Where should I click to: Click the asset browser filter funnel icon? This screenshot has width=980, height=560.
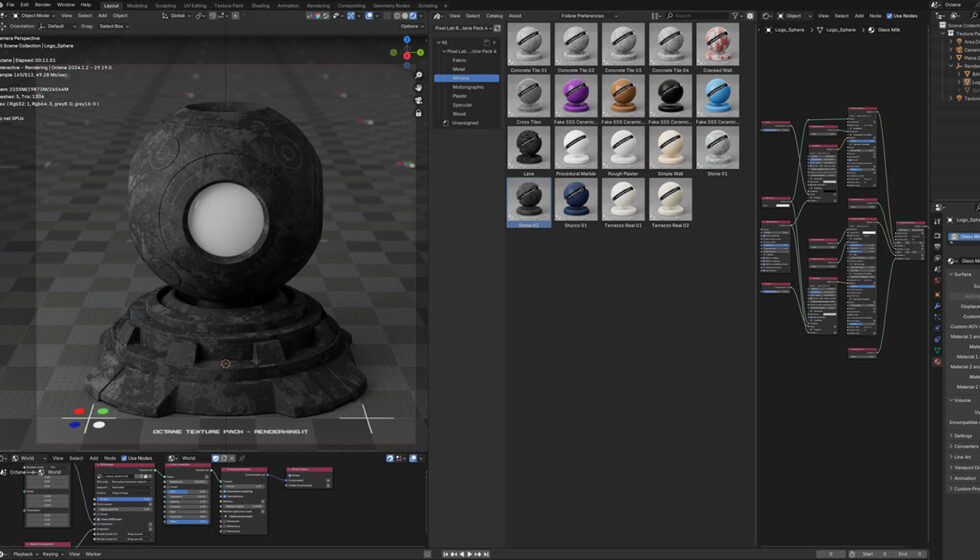click(x=736, y=16)
